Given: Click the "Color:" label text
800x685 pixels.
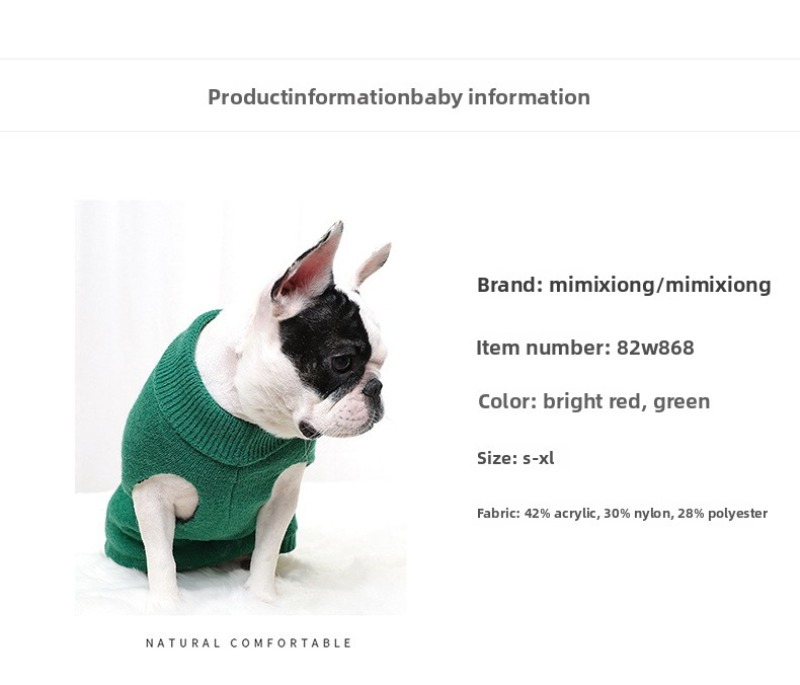Looking at the screenshot, I should [507, 402].
